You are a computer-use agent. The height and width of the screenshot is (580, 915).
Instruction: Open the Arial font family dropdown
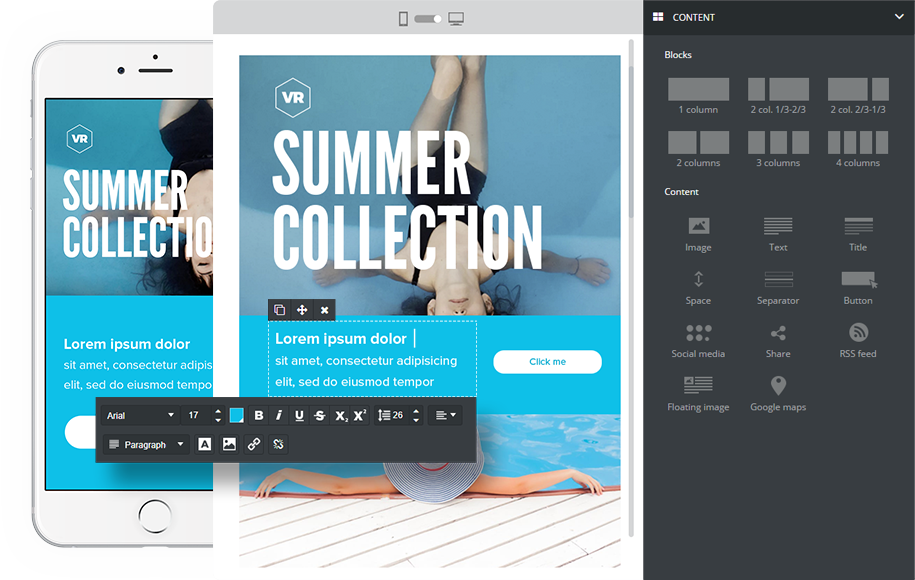pyautogui.click(x=140, y=415)
